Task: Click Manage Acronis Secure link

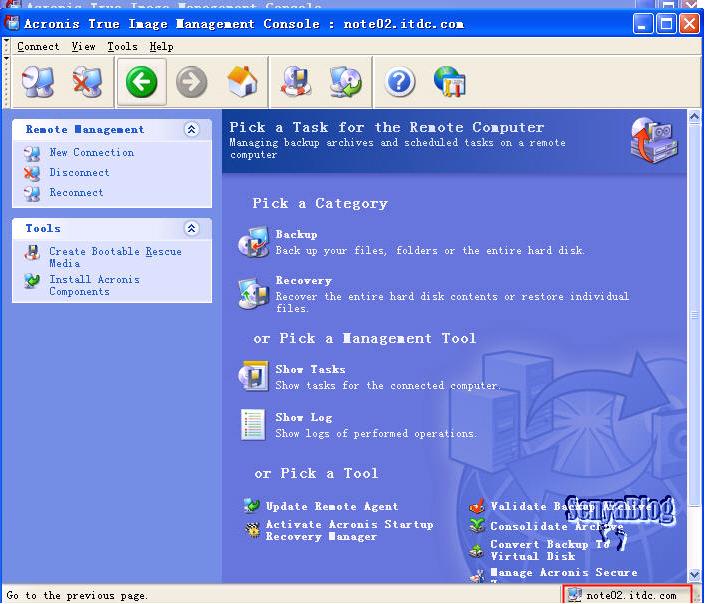Action: click(x=564, y=573)
